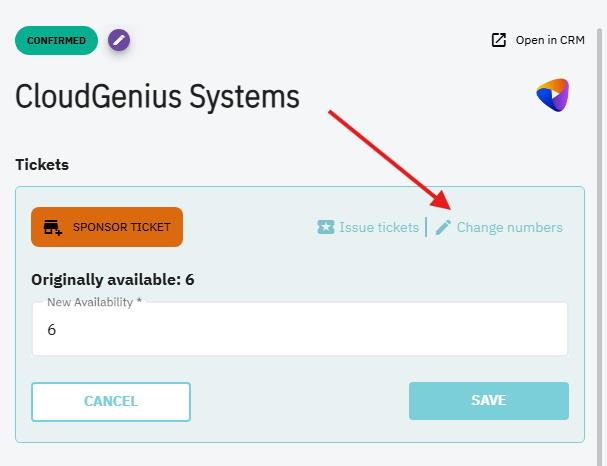This screenshot has height=466, width=607.
Task: Click the ticket icon on the Sponsor Ticket button
Action: pos(53,227)
